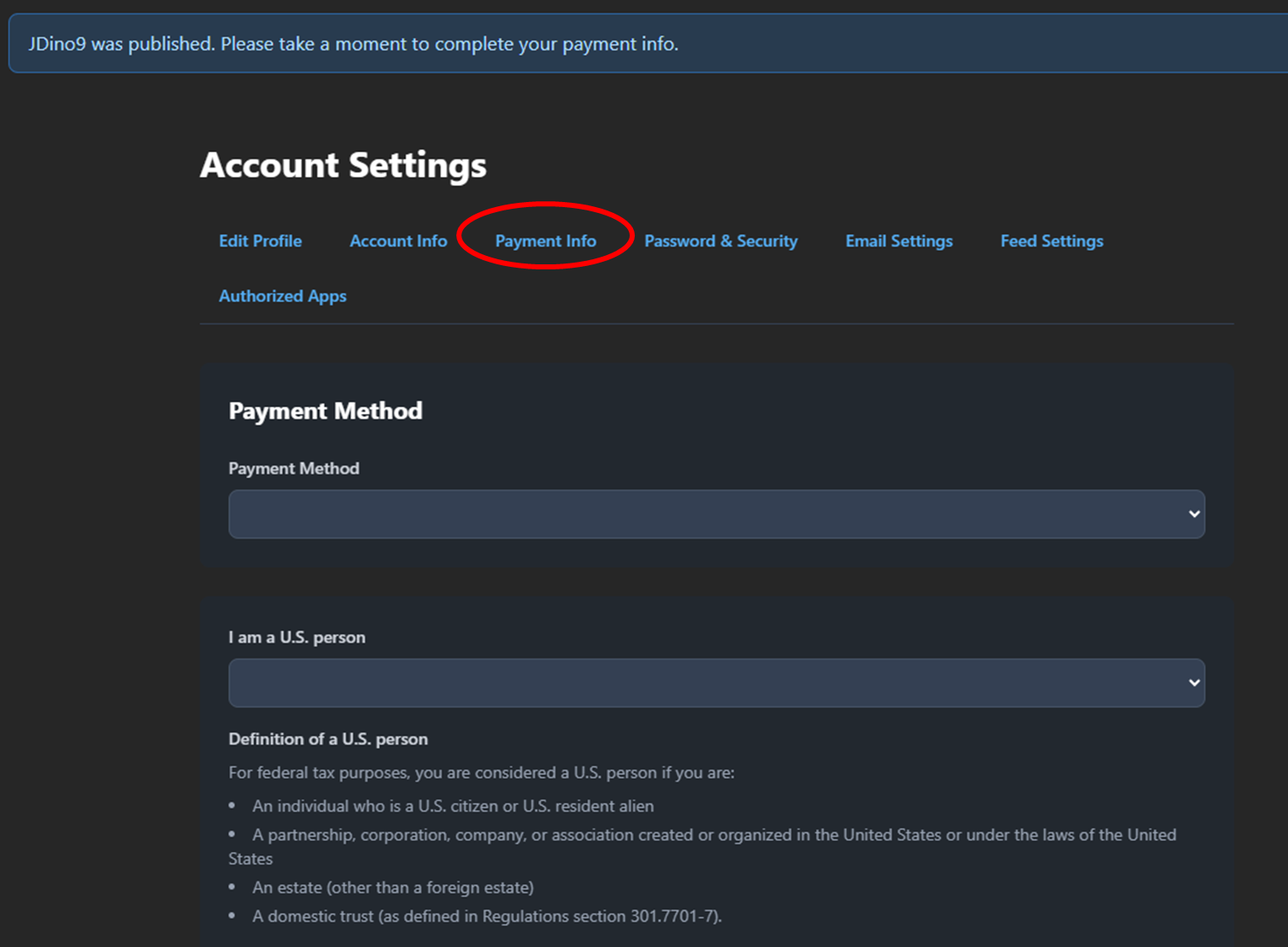Open the Edit Profile tab
Viewport: 1288px width, 947px height.
click(260, 241)
